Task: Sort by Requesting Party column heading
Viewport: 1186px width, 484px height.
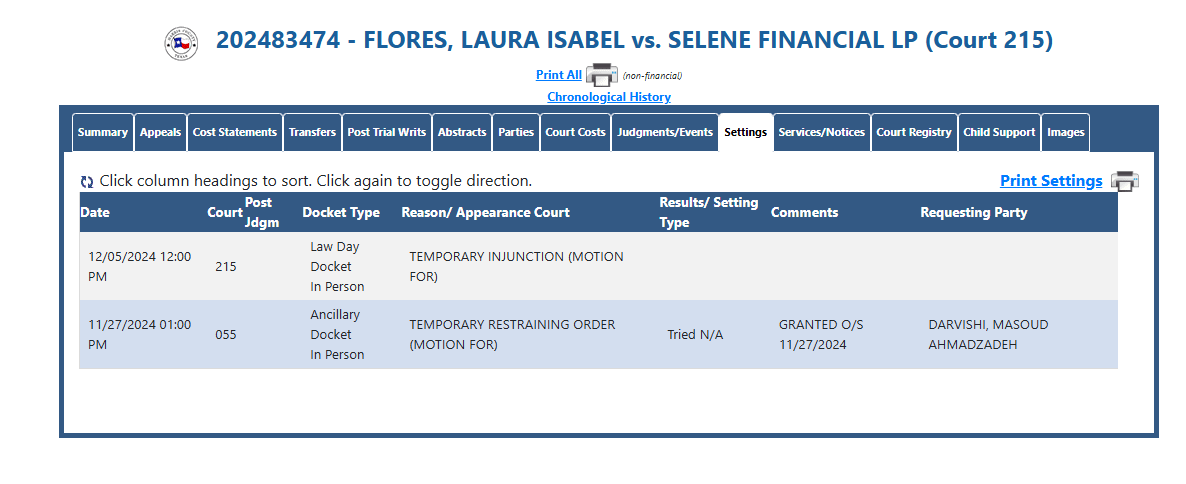Action: point(973,213)
